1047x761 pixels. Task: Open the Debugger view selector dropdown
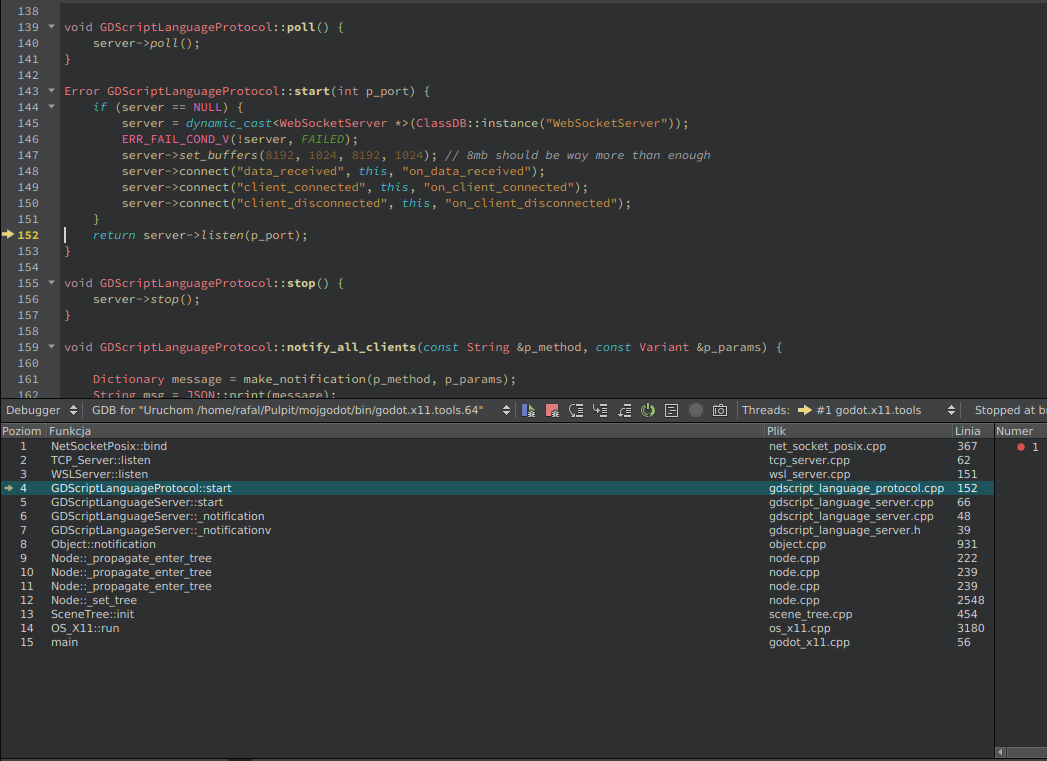41,410
